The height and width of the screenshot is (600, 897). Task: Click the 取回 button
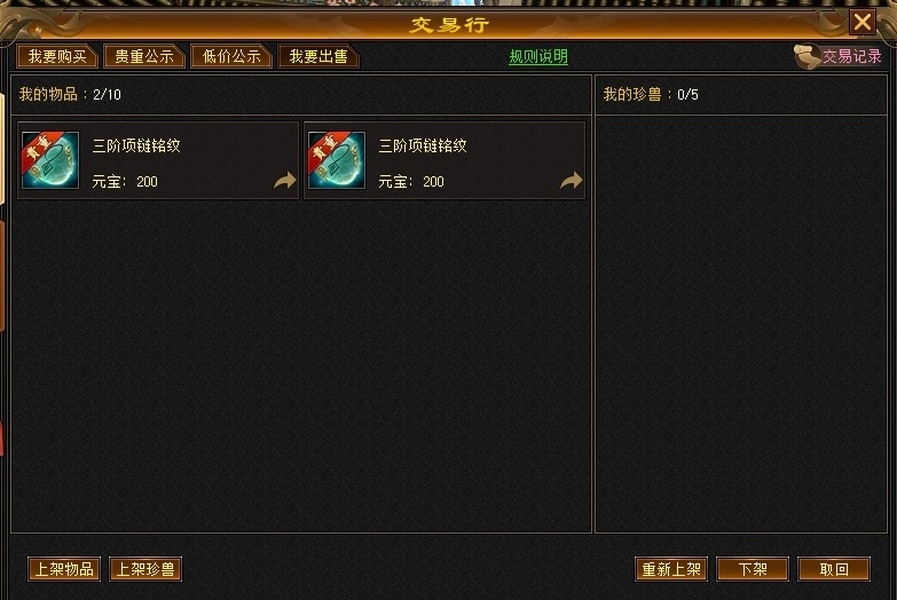(834, 569)
